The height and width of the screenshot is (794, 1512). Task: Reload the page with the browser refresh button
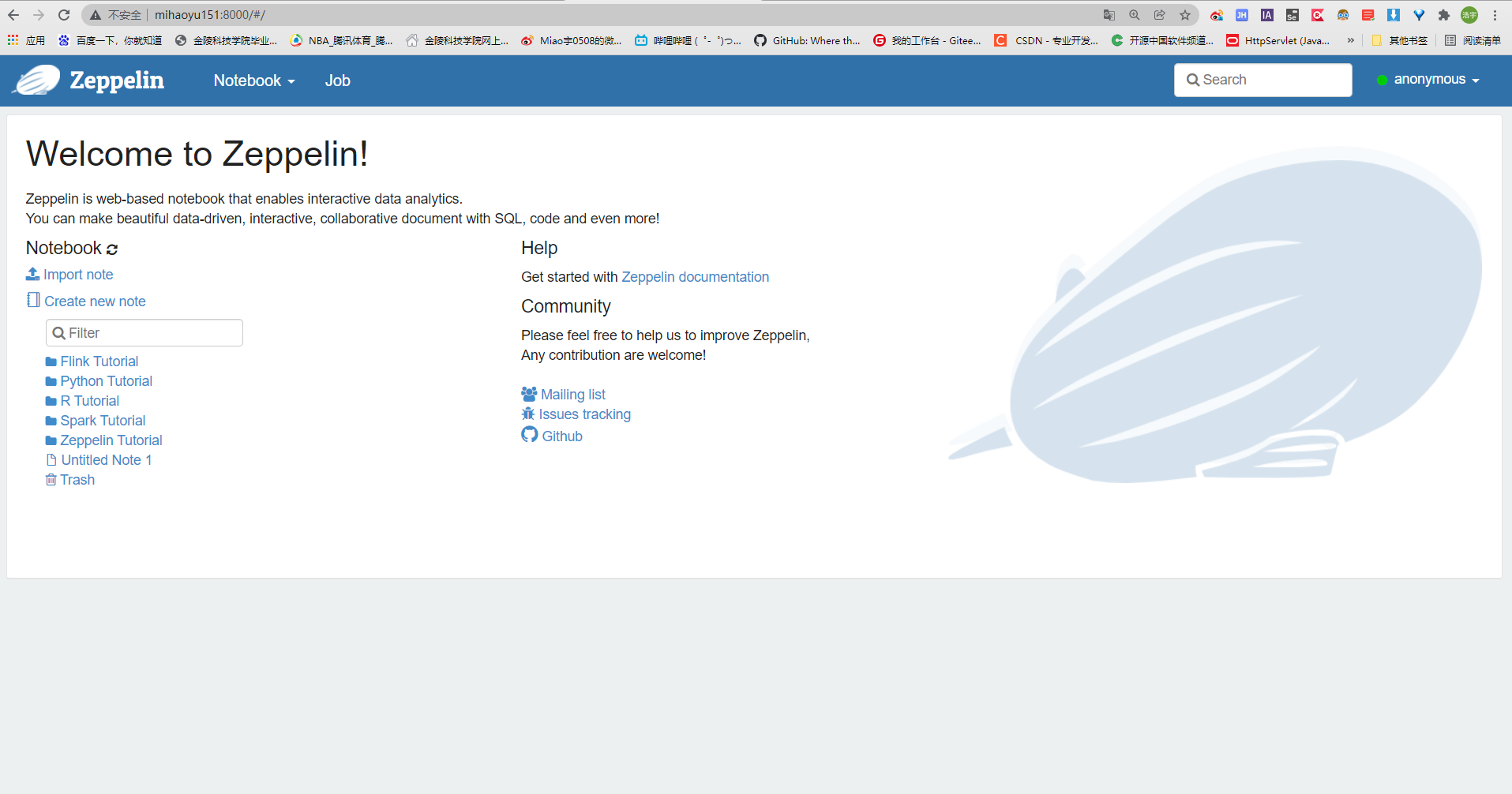pyautogui.click(x=64, y=15)
